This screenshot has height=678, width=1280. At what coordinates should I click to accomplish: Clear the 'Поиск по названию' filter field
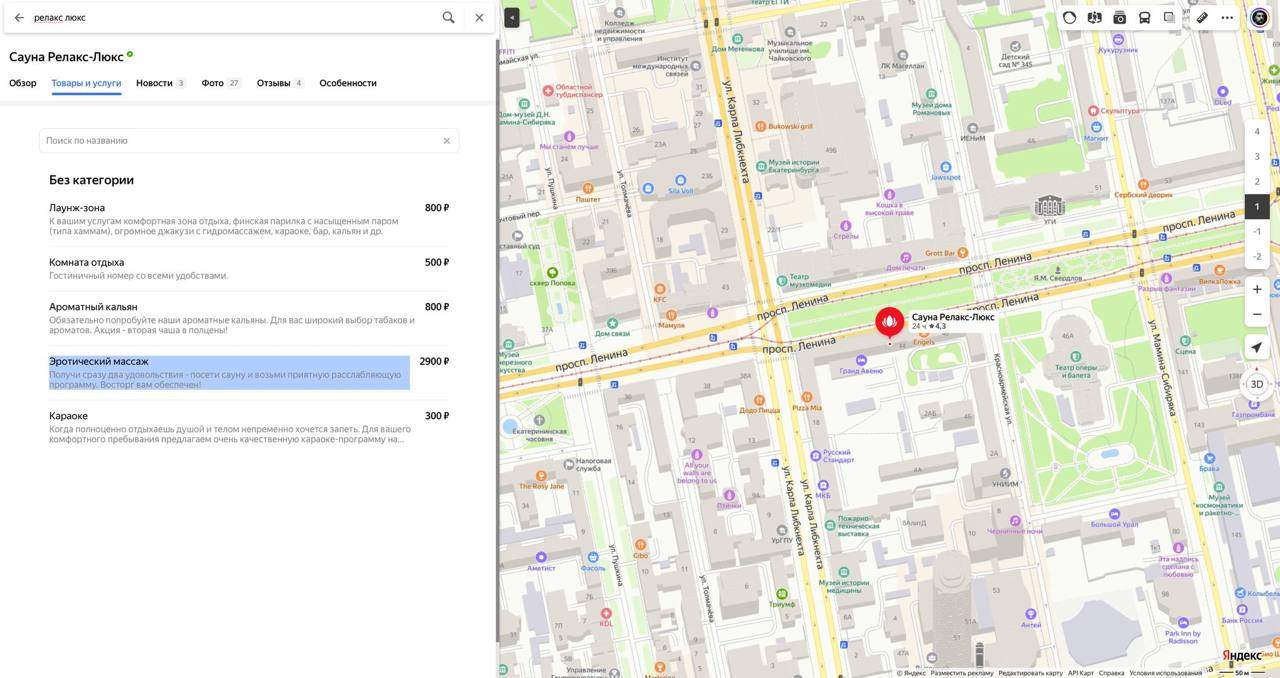447,141
